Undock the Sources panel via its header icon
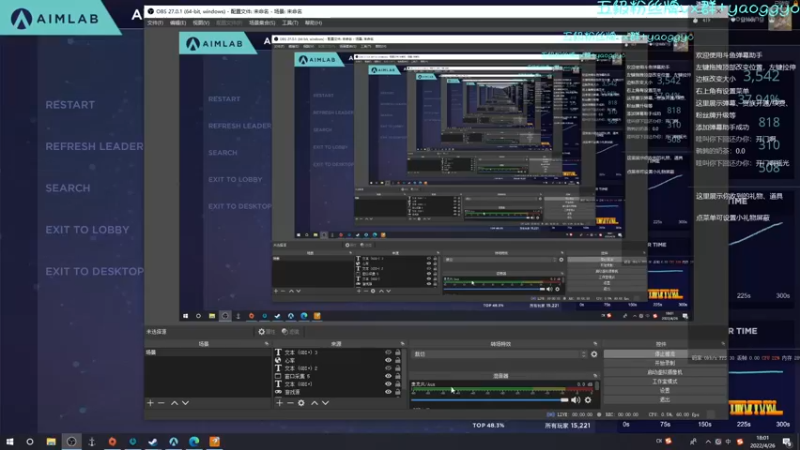Viewport: 800px width, 450px height. 403,344
